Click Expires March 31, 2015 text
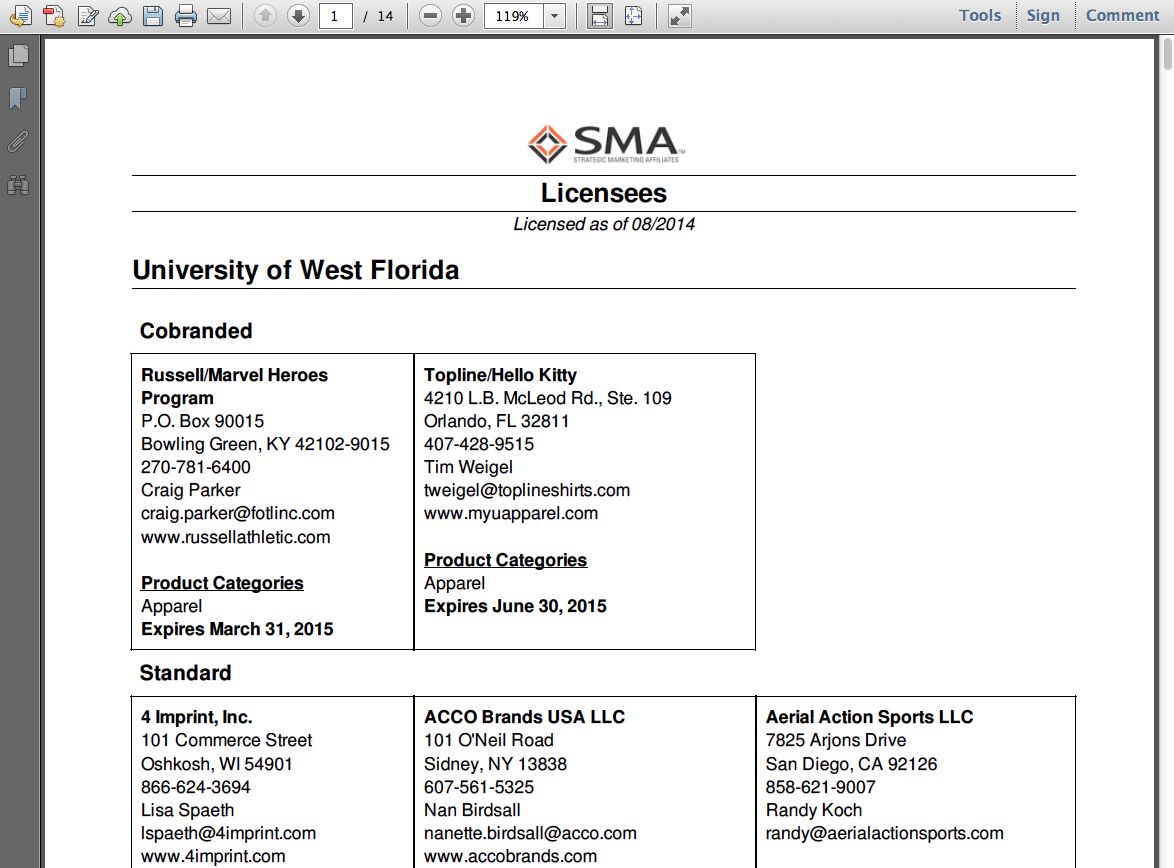 click(x=237, y=629)
